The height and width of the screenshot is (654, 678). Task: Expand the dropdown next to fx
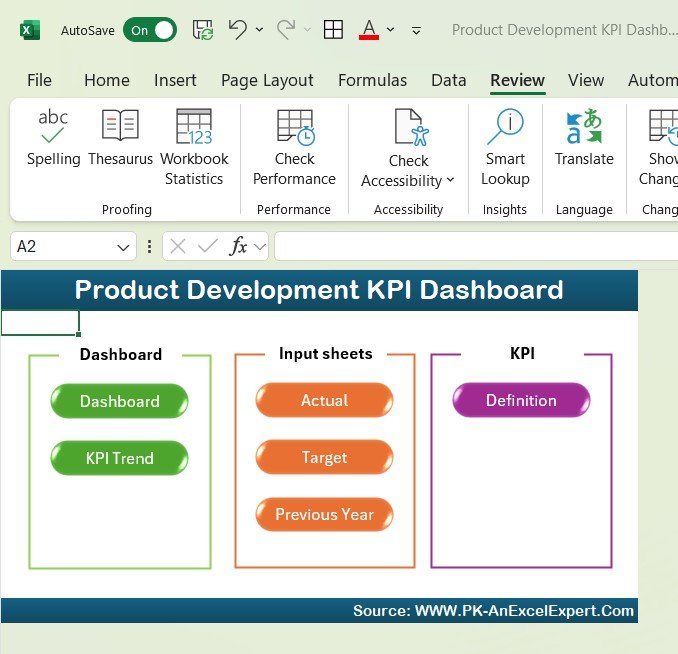(x=260, y=247)
